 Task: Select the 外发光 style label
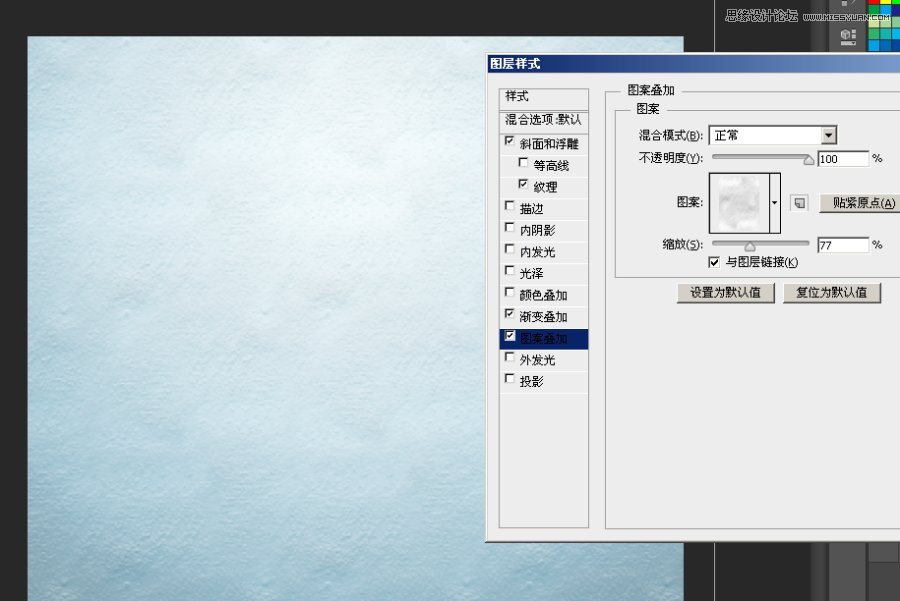pyautogui.click(x=537, y=360)
